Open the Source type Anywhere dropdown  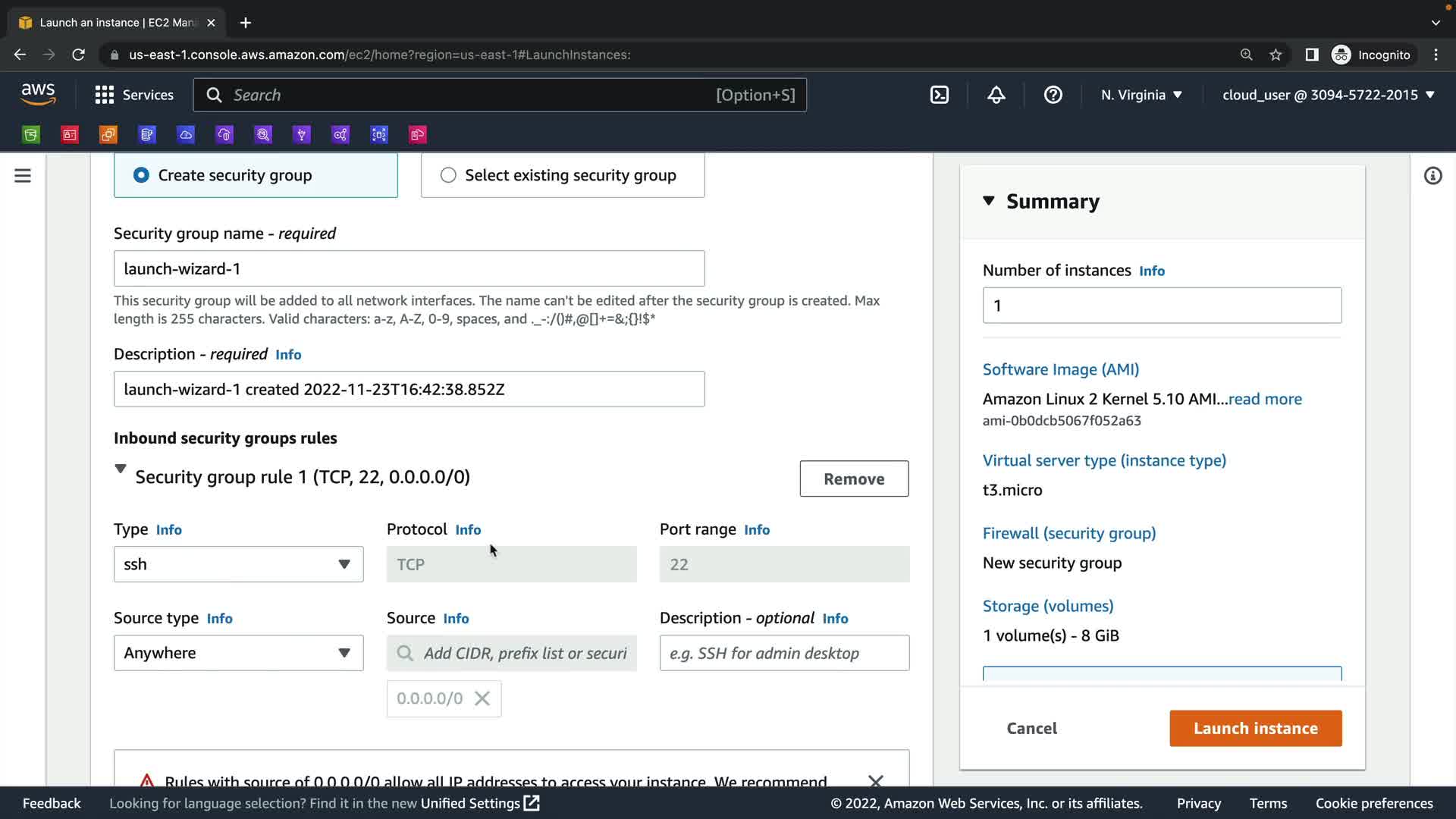[238, 653]
